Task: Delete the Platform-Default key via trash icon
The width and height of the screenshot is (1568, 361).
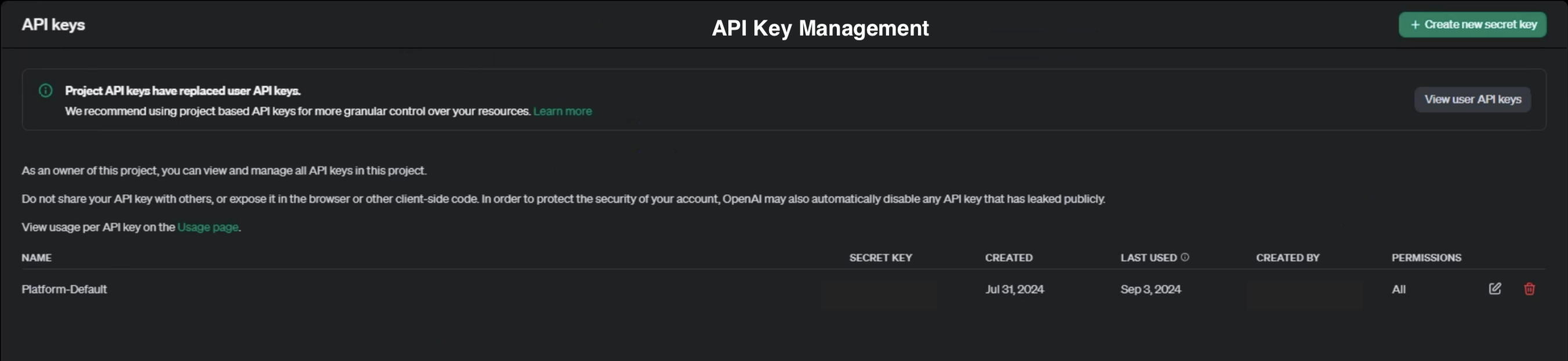Action: click(x=1529, y=289)
